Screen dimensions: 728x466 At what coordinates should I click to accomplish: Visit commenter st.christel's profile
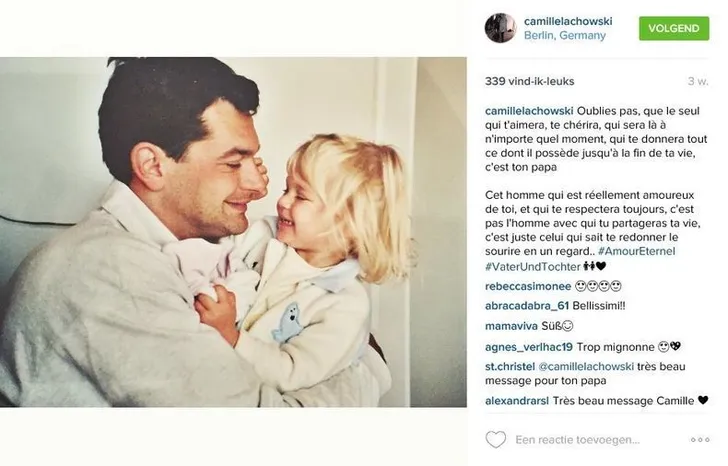pyautogui.click(x=510, y=367)
